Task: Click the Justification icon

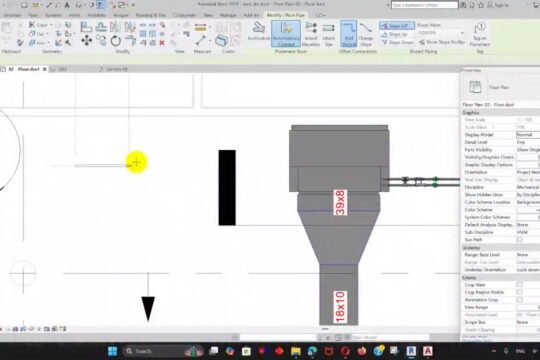Action: tap(259, 31)
